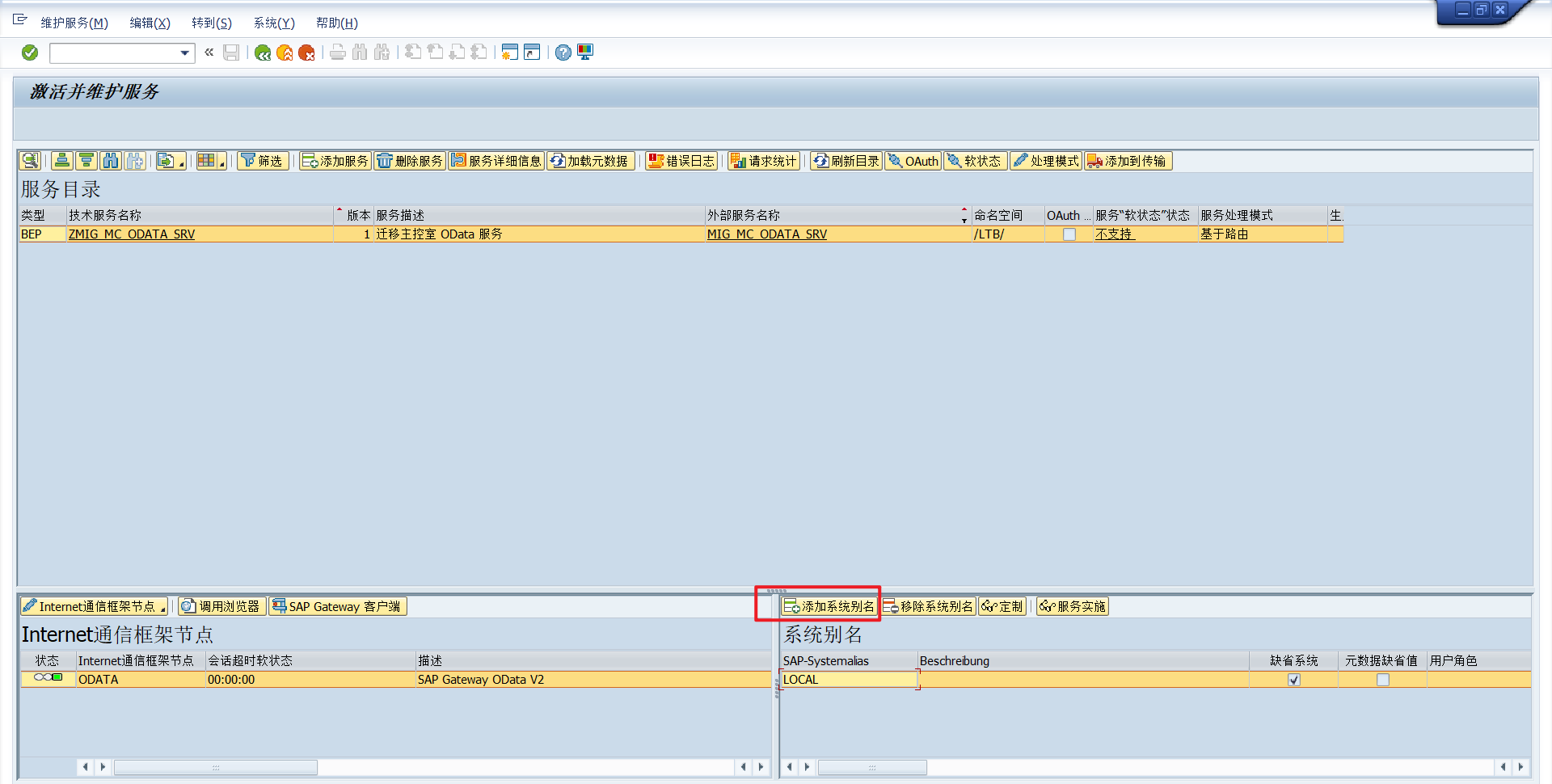Click the 技术服务名称 column header
The width and height of the screenshot is (1552, 784).
[x=200, y=215]
